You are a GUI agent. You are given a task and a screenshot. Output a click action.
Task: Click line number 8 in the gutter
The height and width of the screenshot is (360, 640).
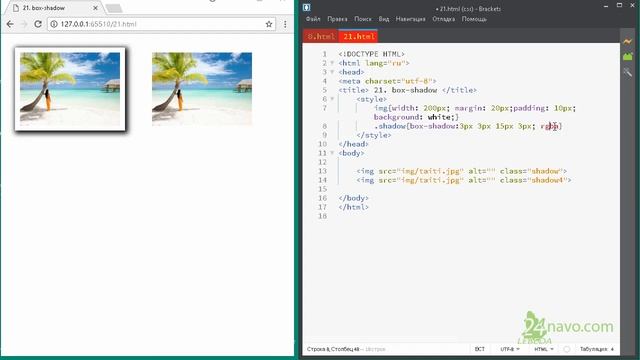coord(324,126)
